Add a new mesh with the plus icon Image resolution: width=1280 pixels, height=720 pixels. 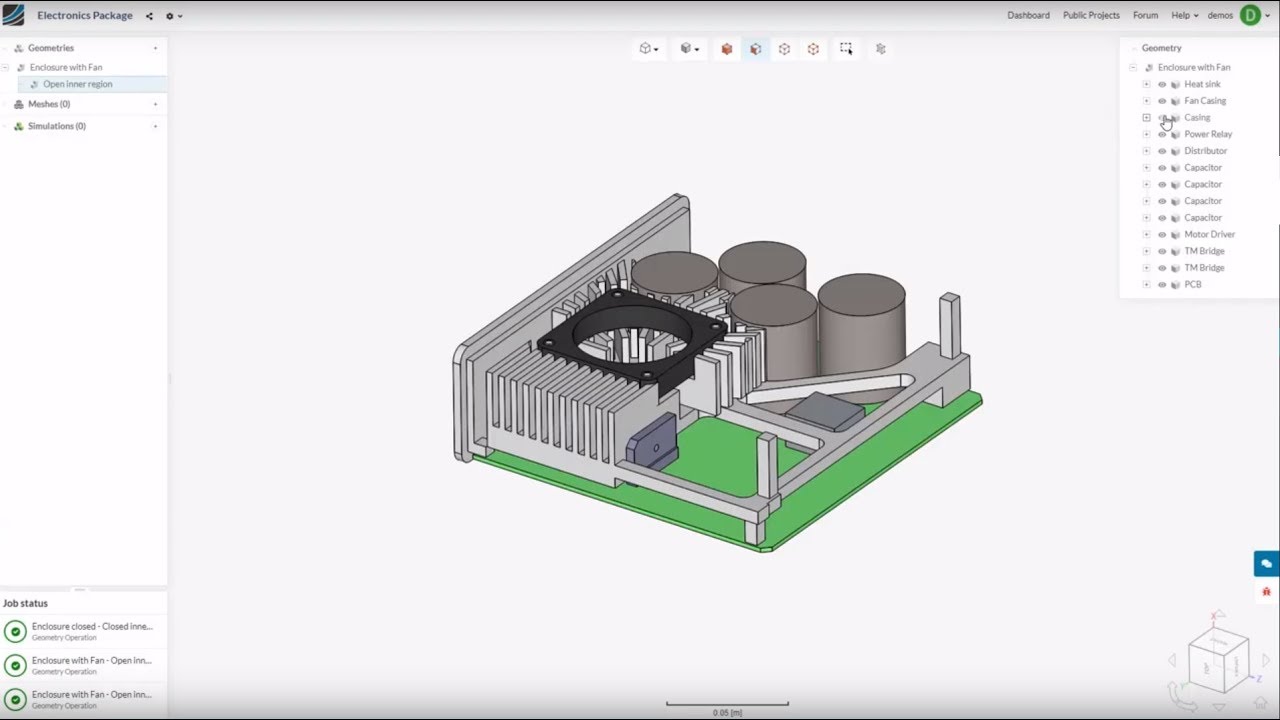tap(155, 104)
